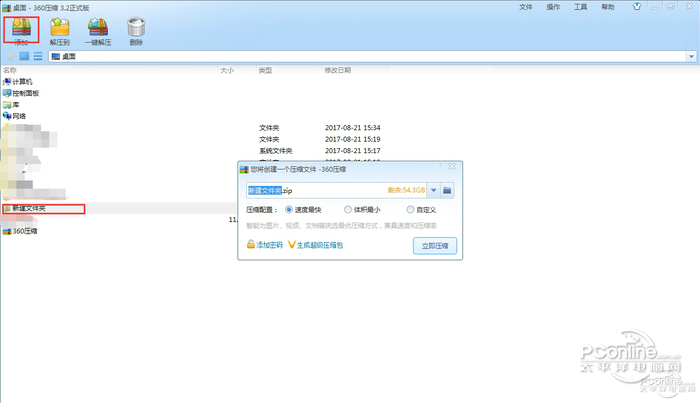
Task: Select 网络 in the file list
Action: (14, 116)
